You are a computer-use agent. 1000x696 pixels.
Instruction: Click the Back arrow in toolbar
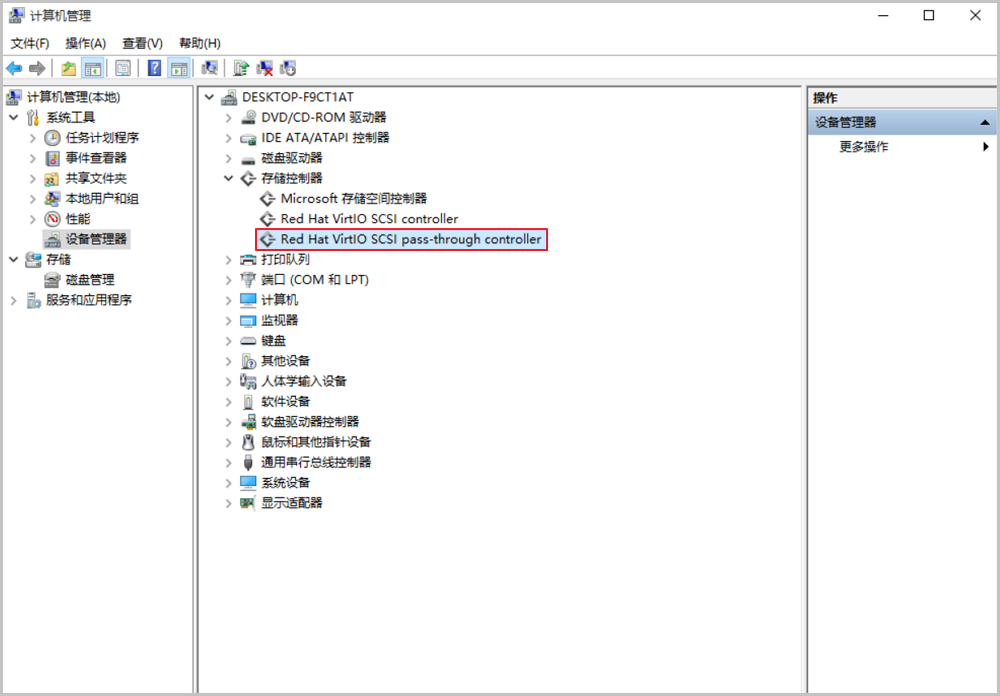click(14, 68)
